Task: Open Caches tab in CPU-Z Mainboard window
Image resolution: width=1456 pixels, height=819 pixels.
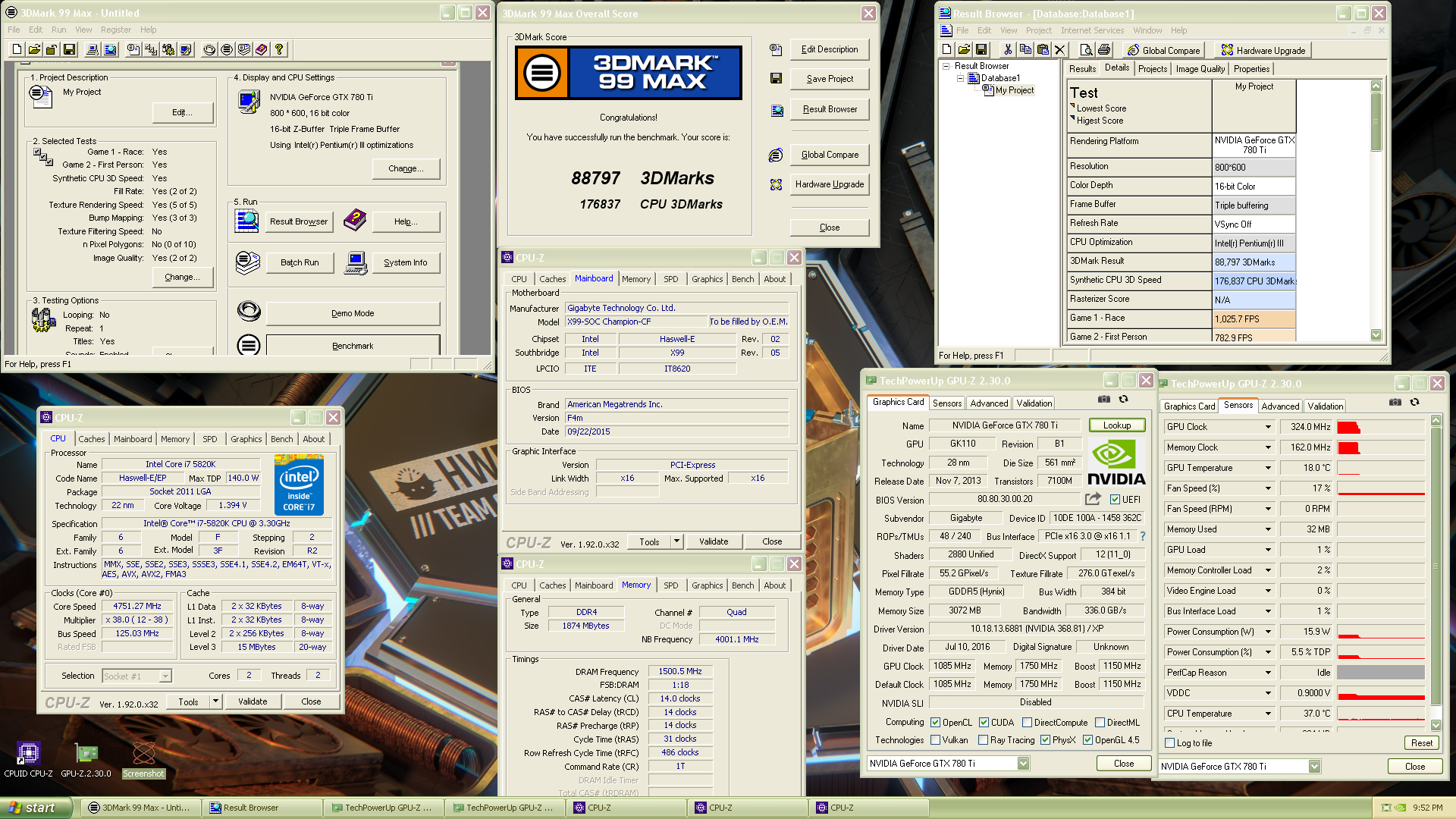Action: click(552, 279)
